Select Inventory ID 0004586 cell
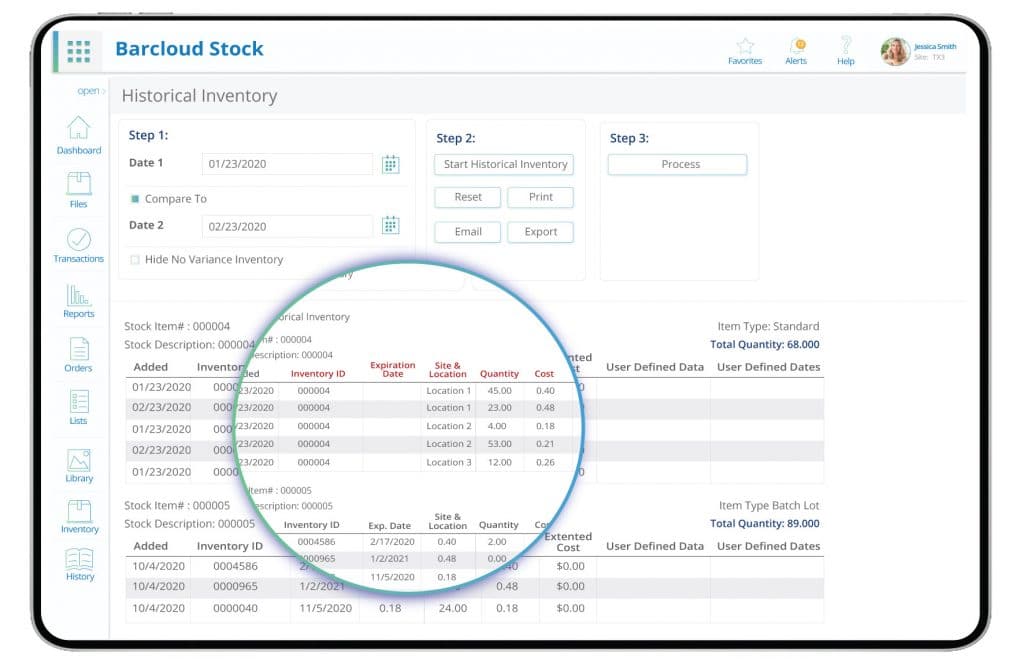This screenshot has width=1024, height=659. [x=235, y=566]
